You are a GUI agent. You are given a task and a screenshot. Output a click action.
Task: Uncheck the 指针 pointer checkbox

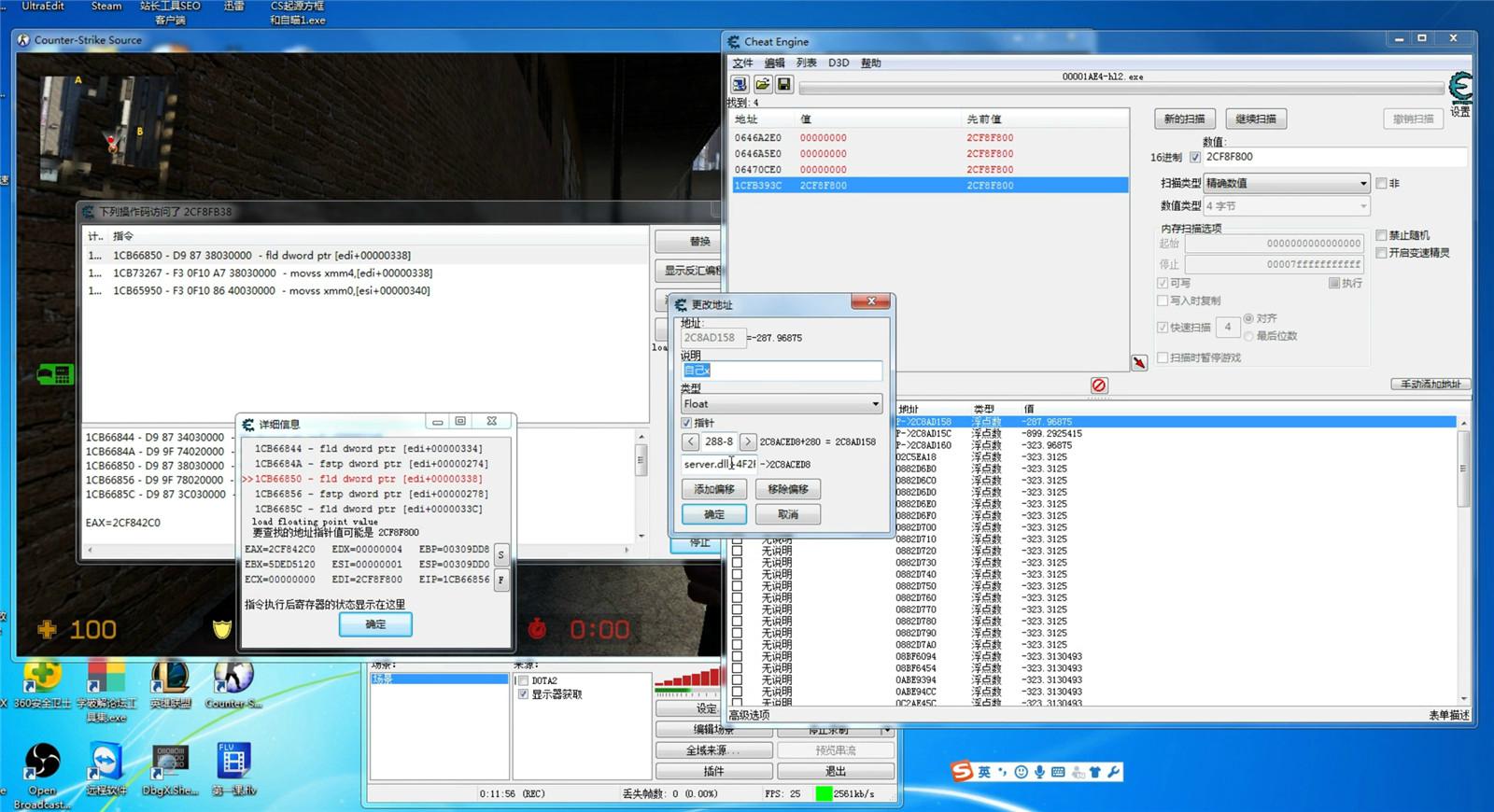[x=688, y=424]
